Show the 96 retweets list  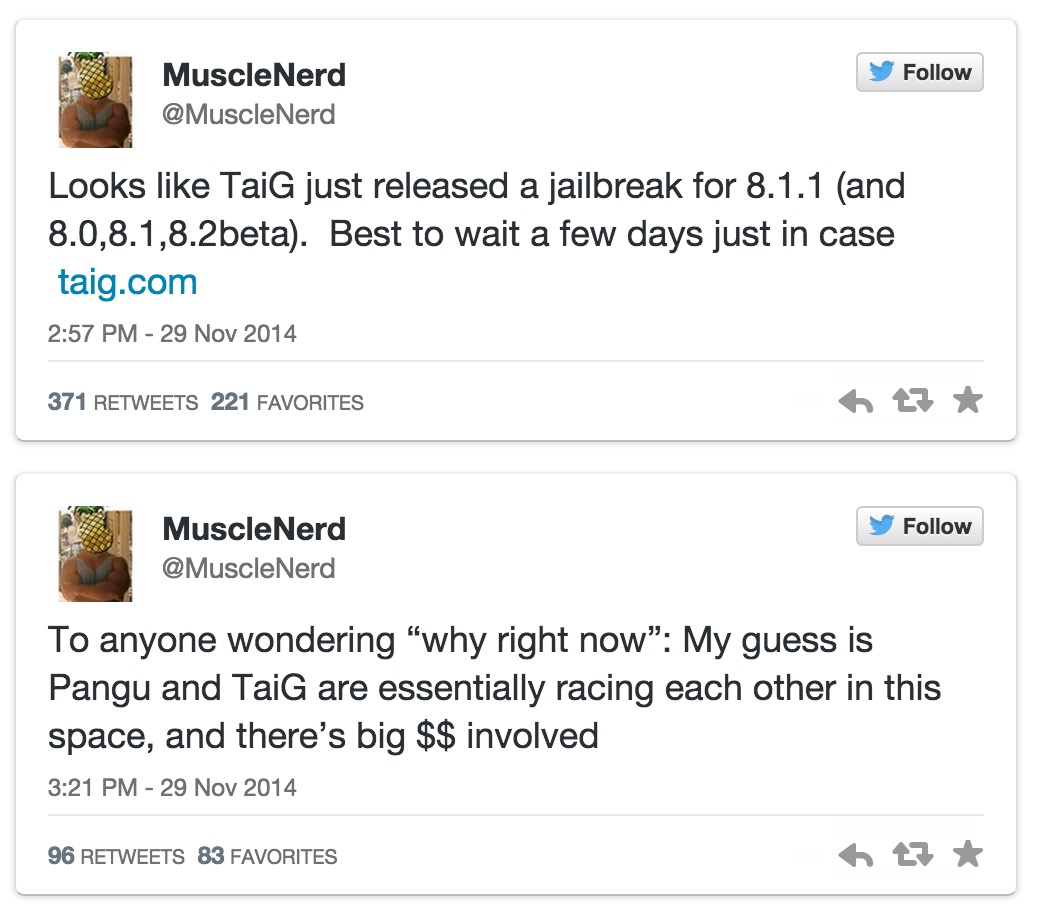pos(116,857)
